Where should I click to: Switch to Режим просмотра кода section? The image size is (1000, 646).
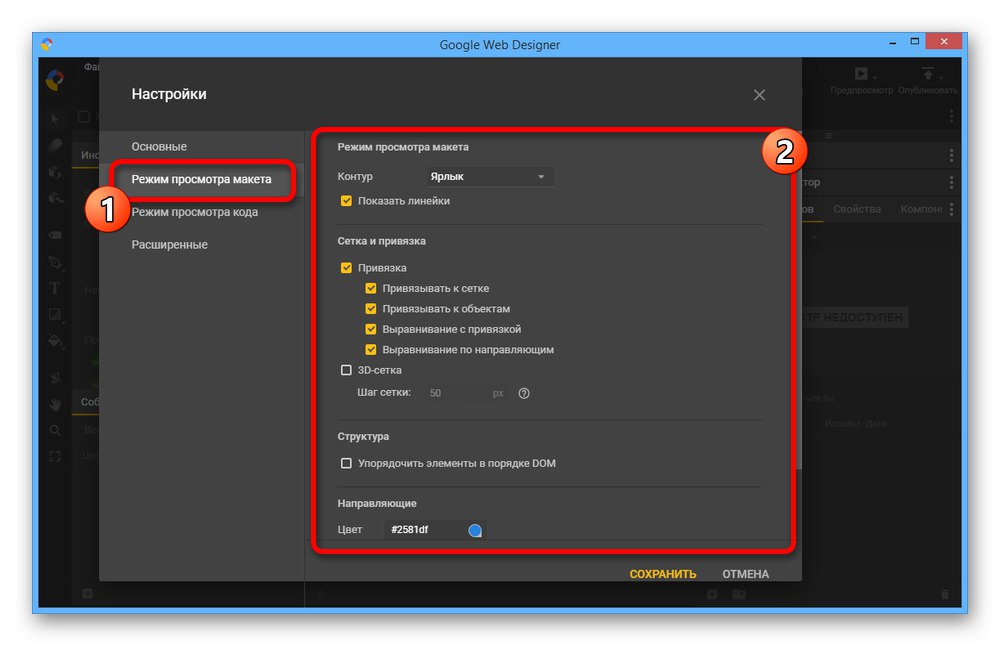point(195,212)
